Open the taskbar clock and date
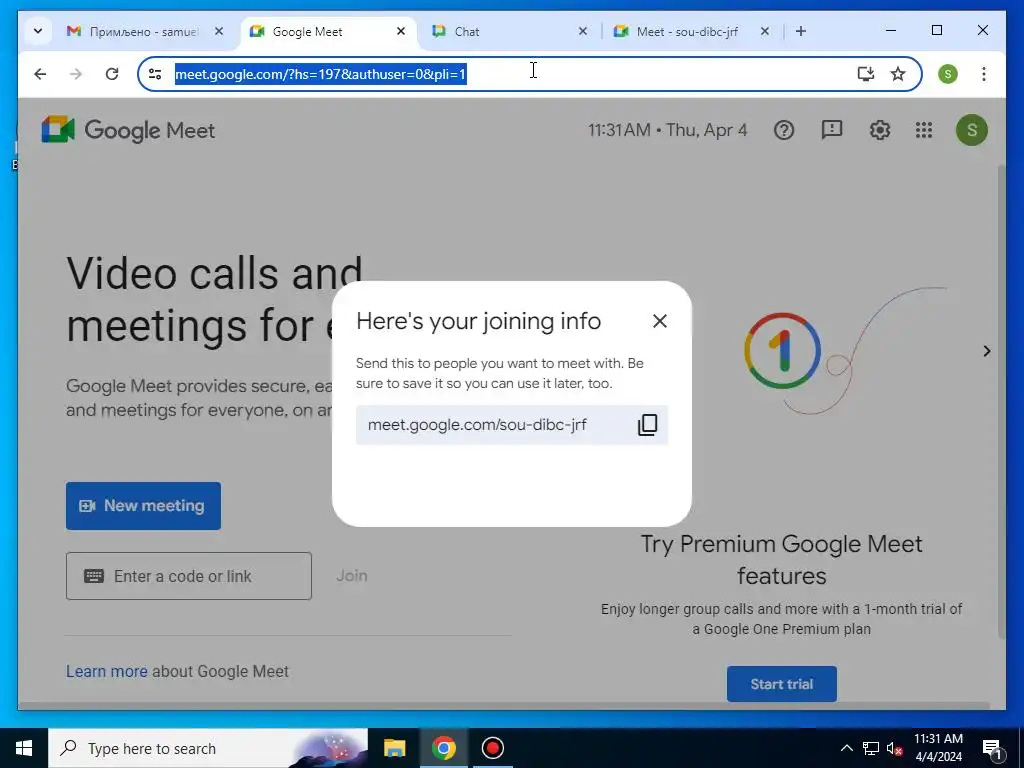The image size is (1024, 768). [938, 748]
